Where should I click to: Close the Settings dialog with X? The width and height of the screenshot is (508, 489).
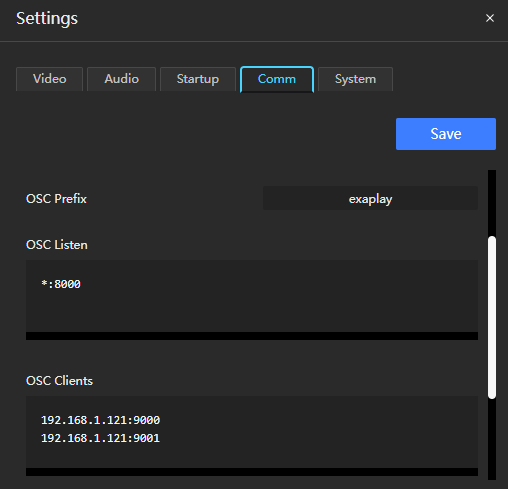(x=489, y=18)
